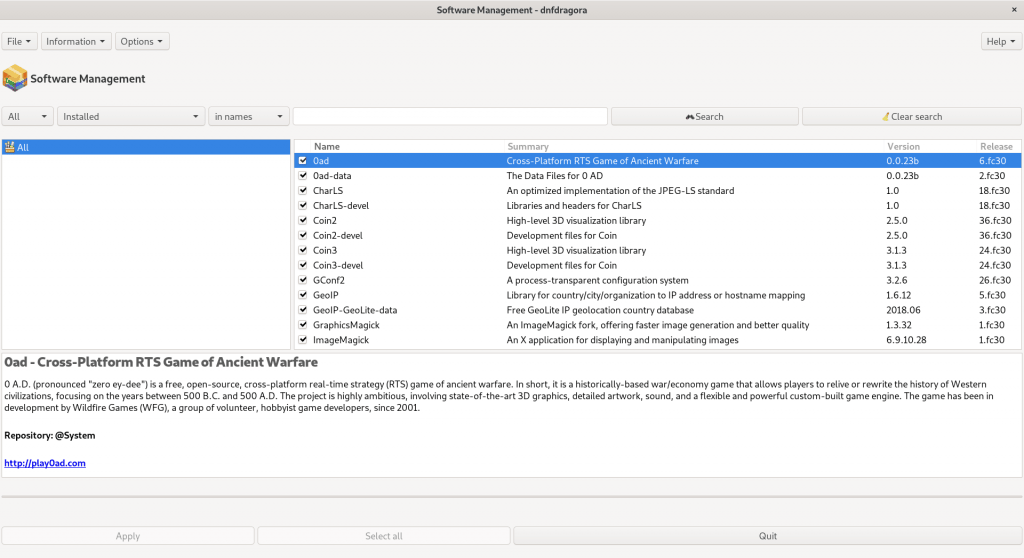Viewport: 1024px width, 558px height.
Task: Open the Information menu
Action: [x=77, y=41]
